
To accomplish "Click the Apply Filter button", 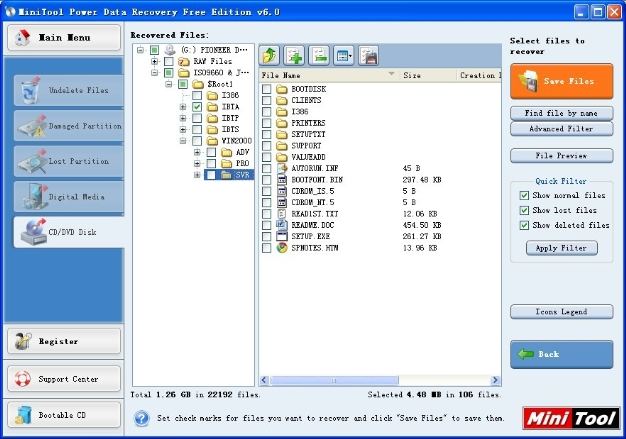I will click(x=561, y=248).
